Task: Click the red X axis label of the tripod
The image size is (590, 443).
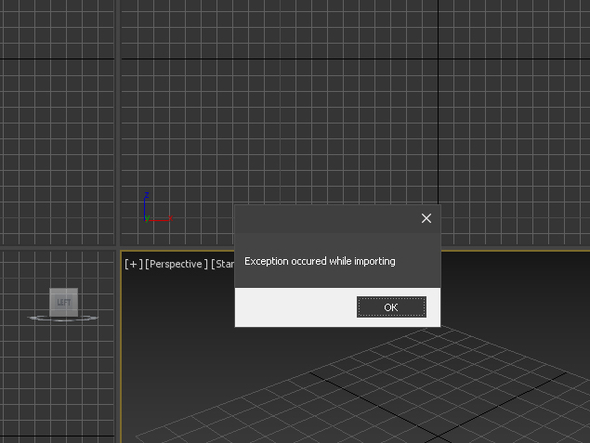Action: (170, 218)
